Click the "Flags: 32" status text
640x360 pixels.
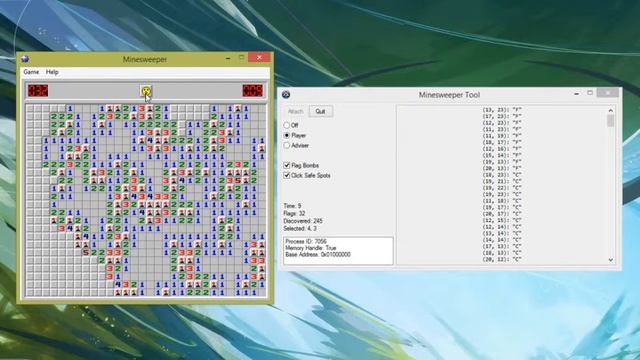click(x=294, y=213)
